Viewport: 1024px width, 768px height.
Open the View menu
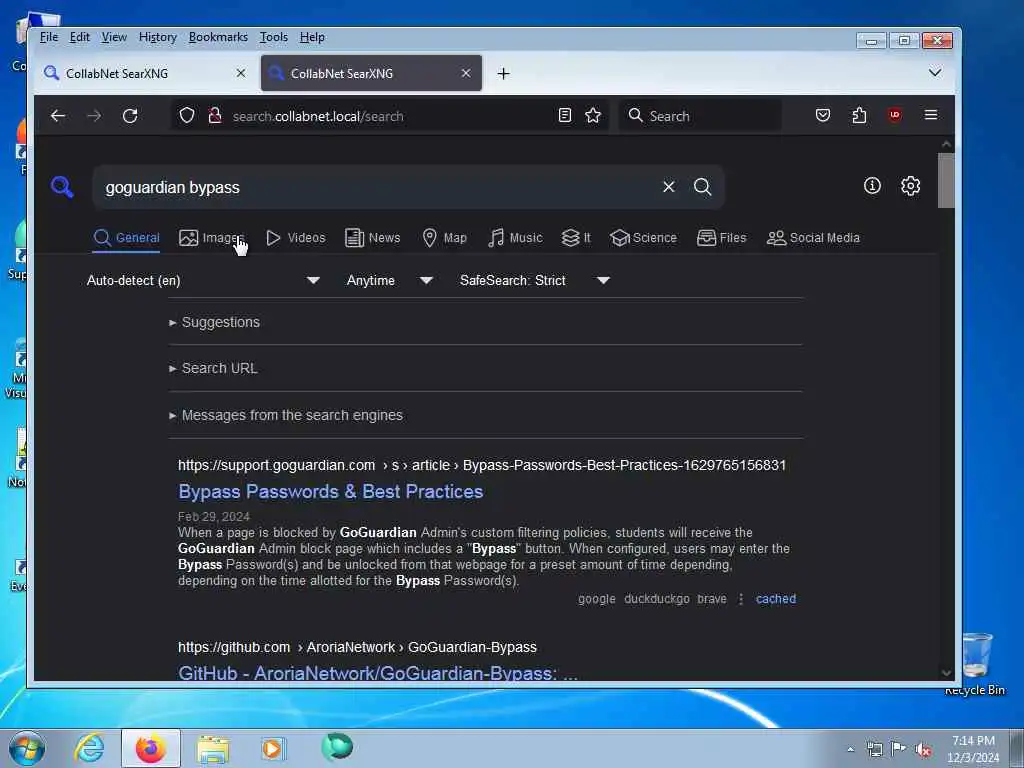pos(114,37)
